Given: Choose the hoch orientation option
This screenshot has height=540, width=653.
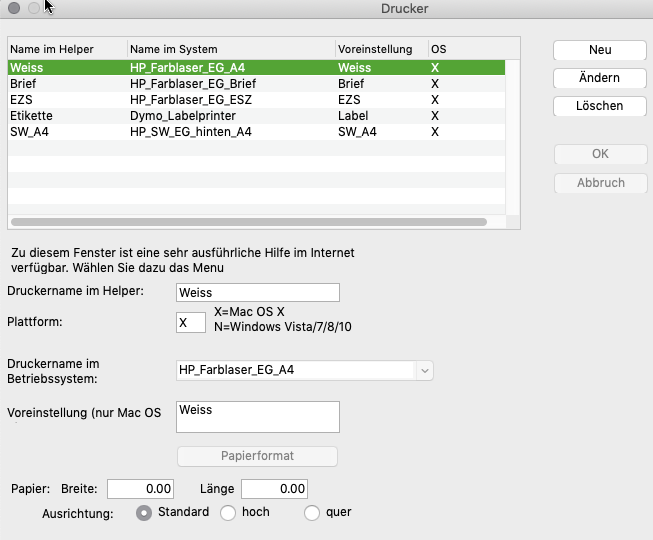Looking at the screenshot, I should [x=227, y=513].
